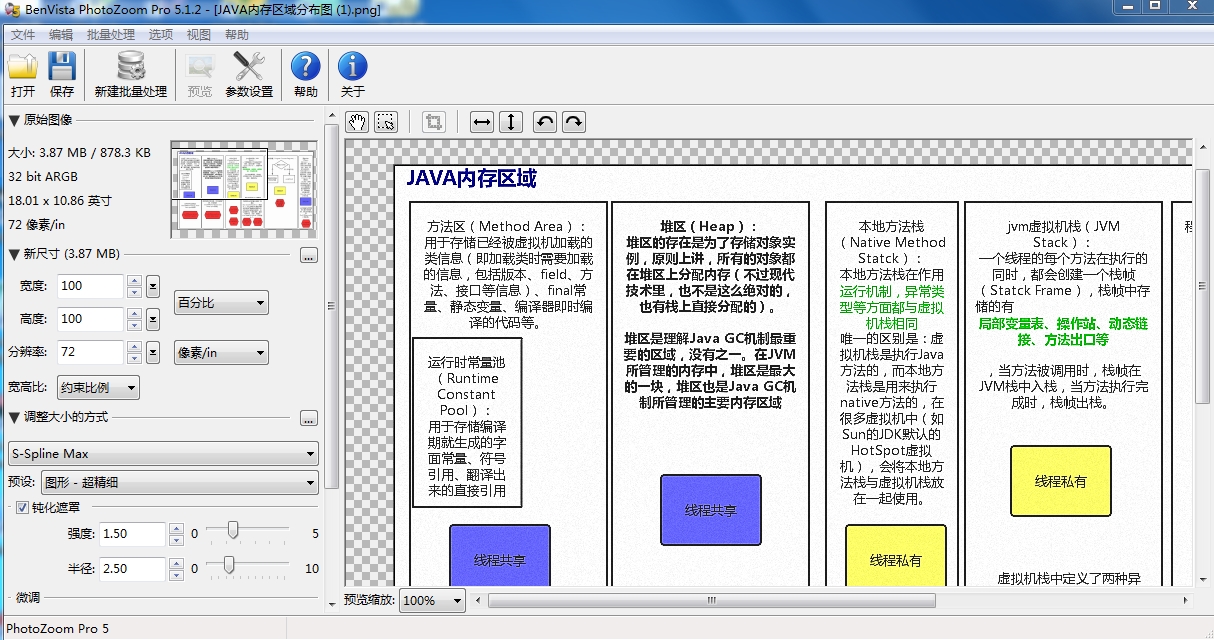Open the 视图 menu
The image size is (1214, 640).
(x=199, y=34)
